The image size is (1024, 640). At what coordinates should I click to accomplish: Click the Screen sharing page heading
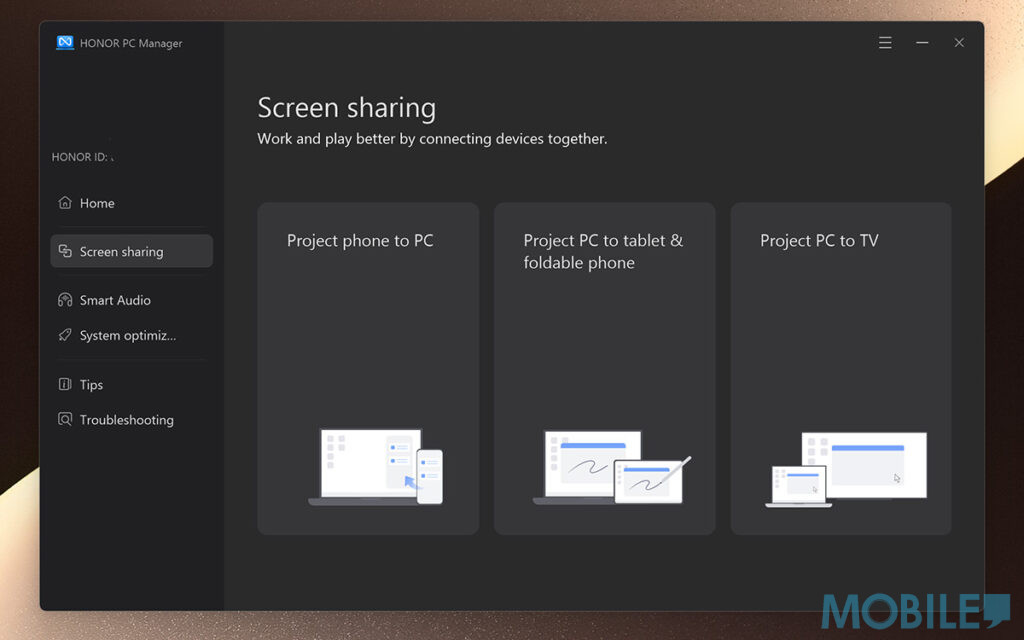point(347,108)
